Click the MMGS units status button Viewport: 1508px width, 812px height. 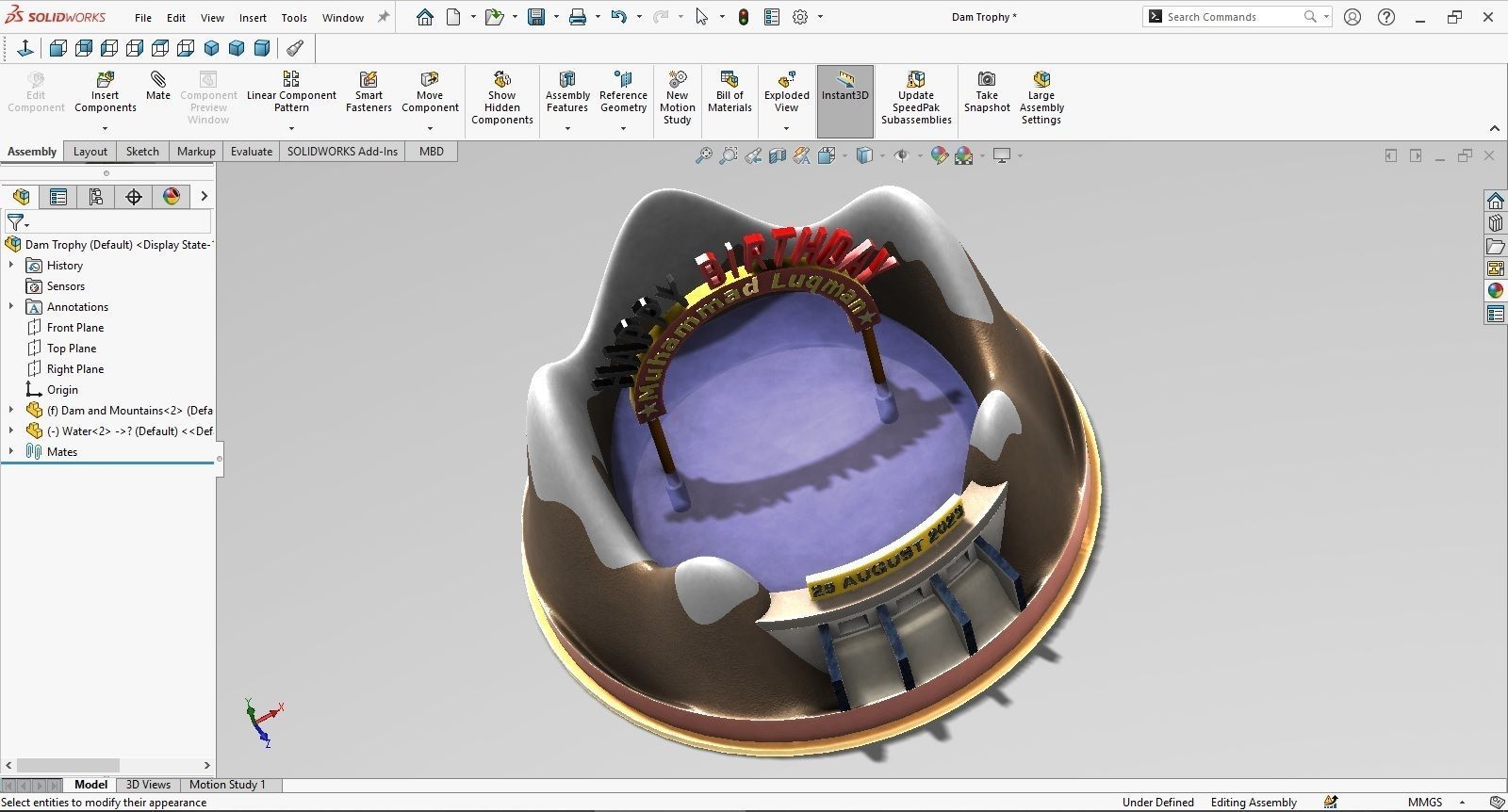(x=1425, y=803)
